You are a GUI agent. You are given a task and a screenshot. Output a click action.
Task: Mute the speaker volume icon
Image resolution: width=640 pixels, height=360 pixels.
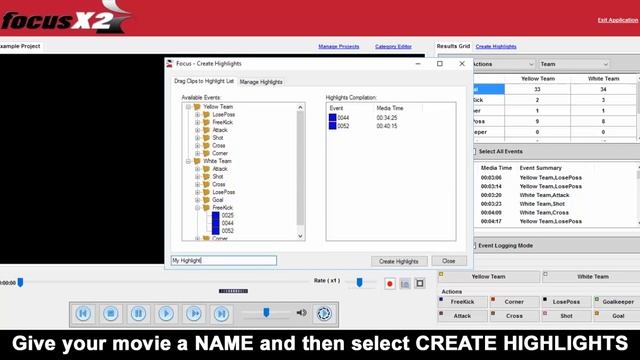coord(302,313)
